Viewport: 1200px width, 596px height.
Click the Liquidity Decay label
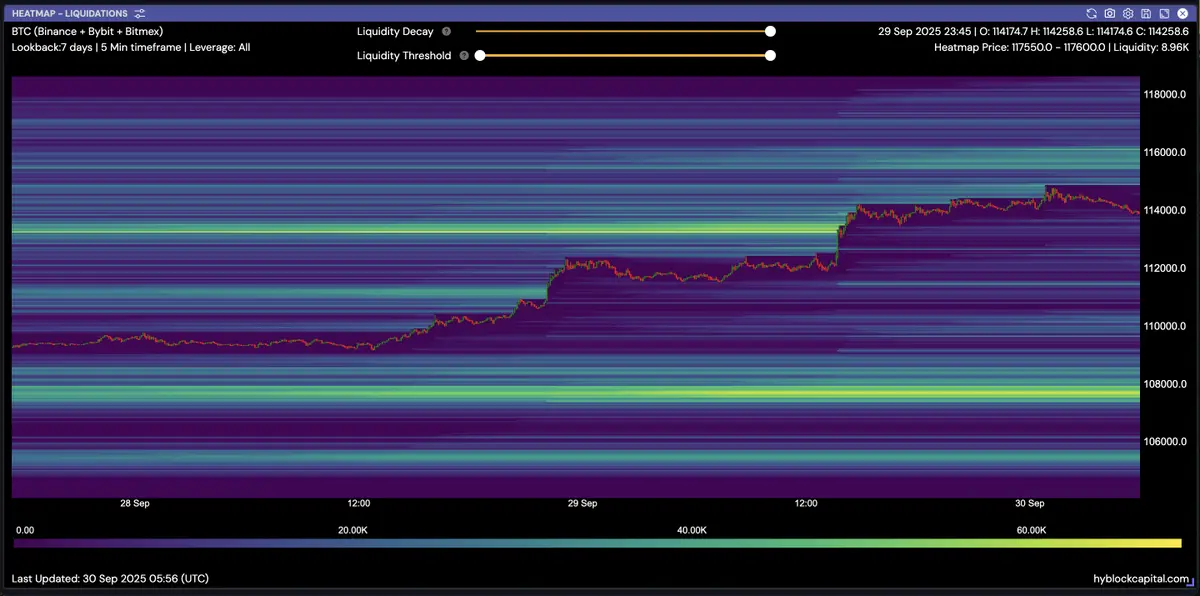[x=395, y=32]
